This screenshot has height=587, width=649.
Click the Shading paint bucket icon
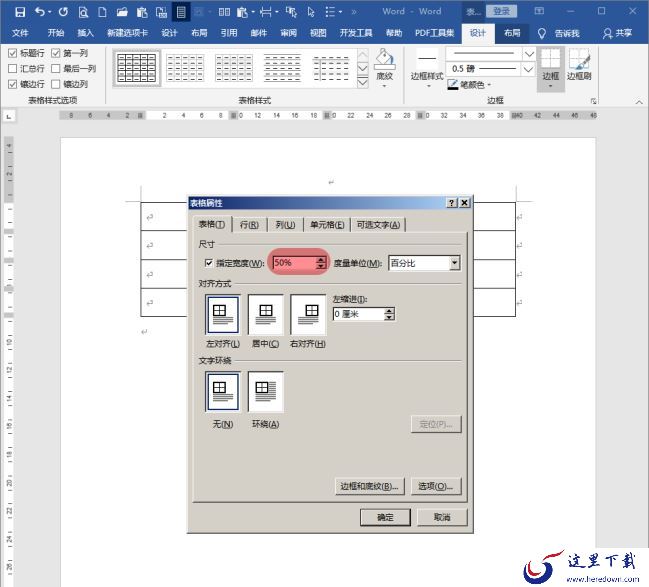coord(385,59)
